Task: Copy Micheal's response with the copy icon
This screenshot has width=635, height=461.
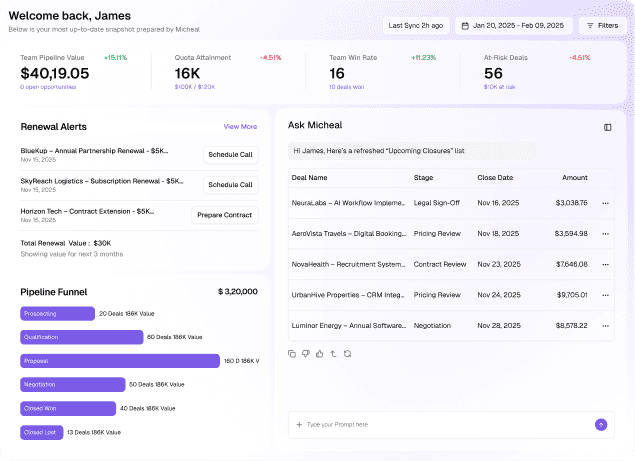Action: click(x=292, y=353)
